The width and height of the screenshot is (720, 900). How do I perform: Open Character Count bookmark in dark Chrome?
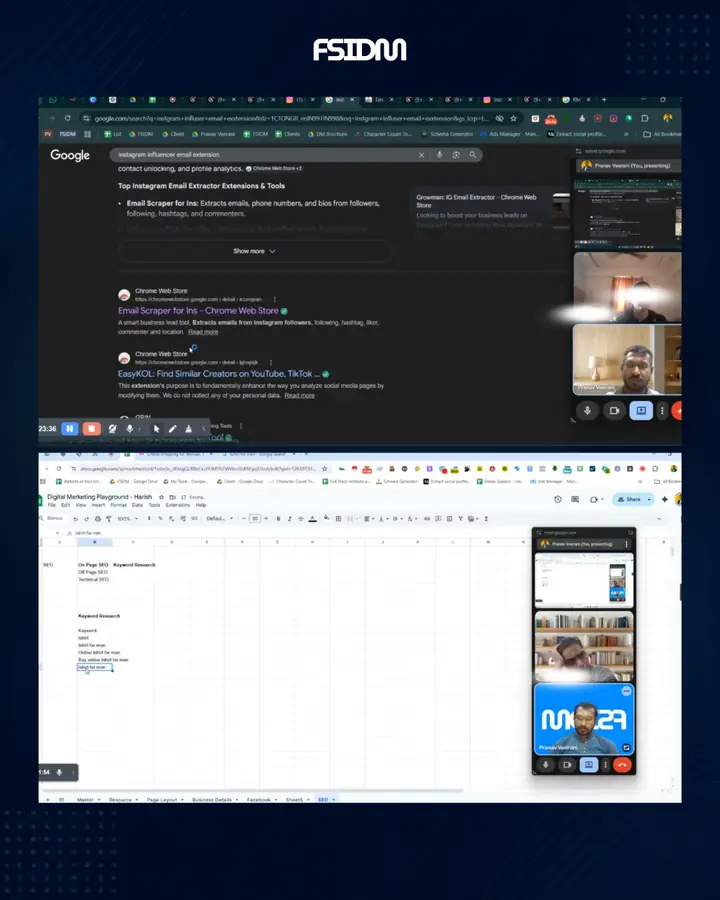pos(384,134)
